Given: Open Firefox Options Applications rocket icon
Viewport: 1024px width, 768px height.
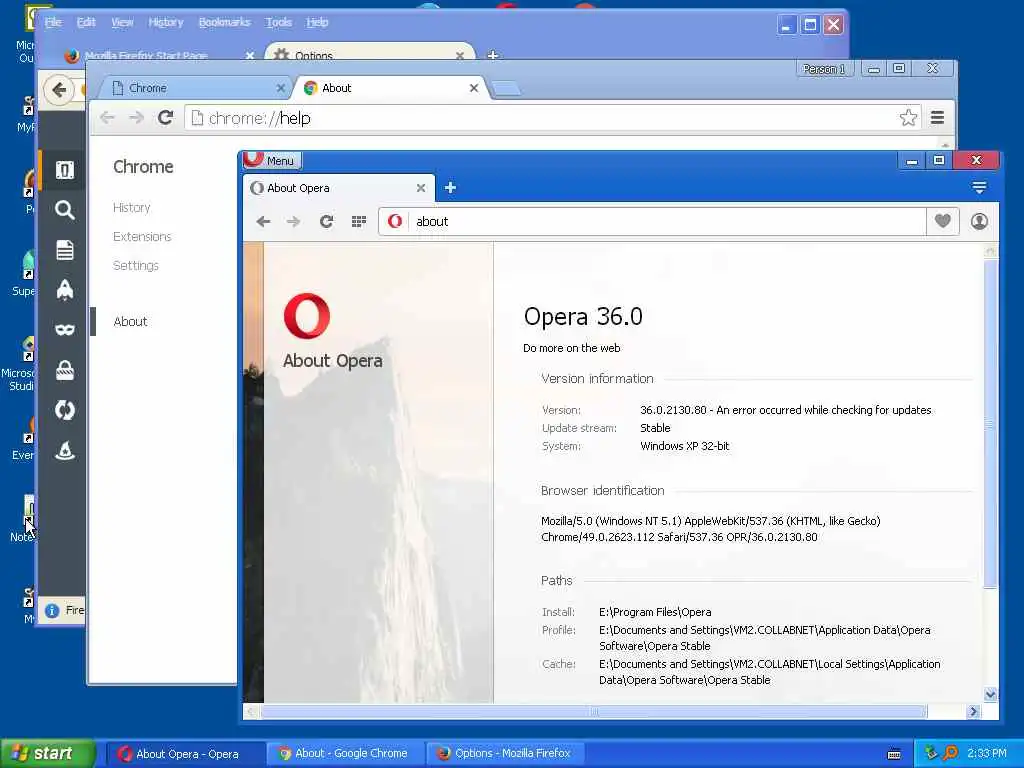Looking at the screenshot, I should pos(64,289).
